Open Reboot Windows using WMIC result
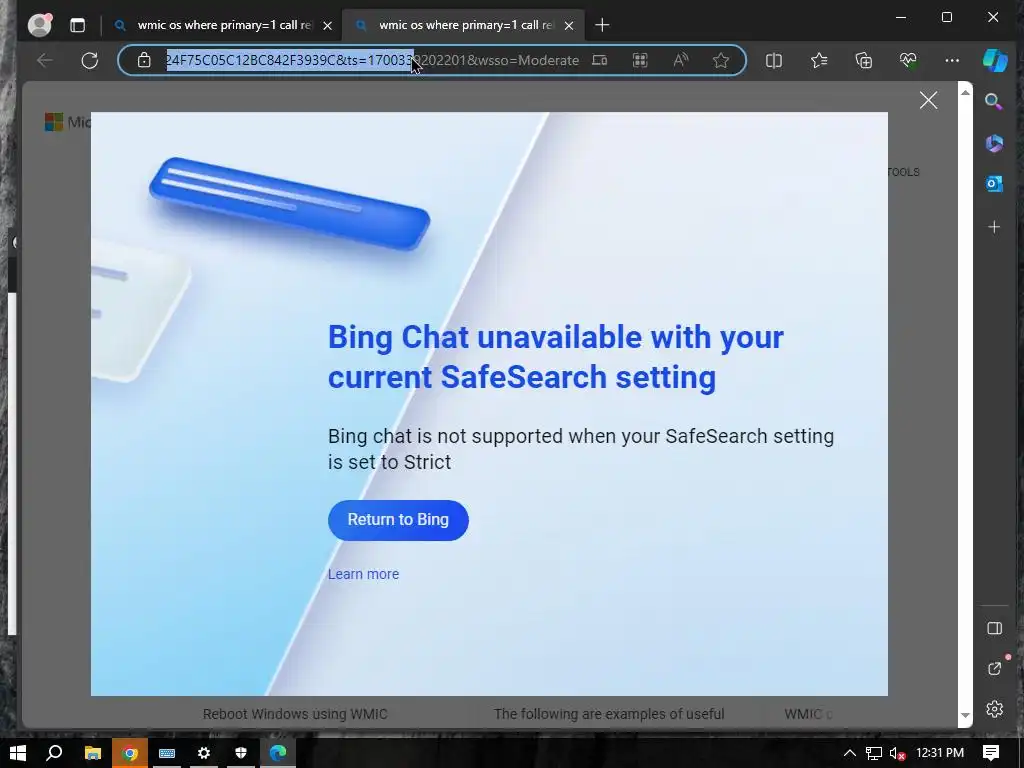Image resolution: width=1024 pixels, height=768 pixels. pos(295,714)
